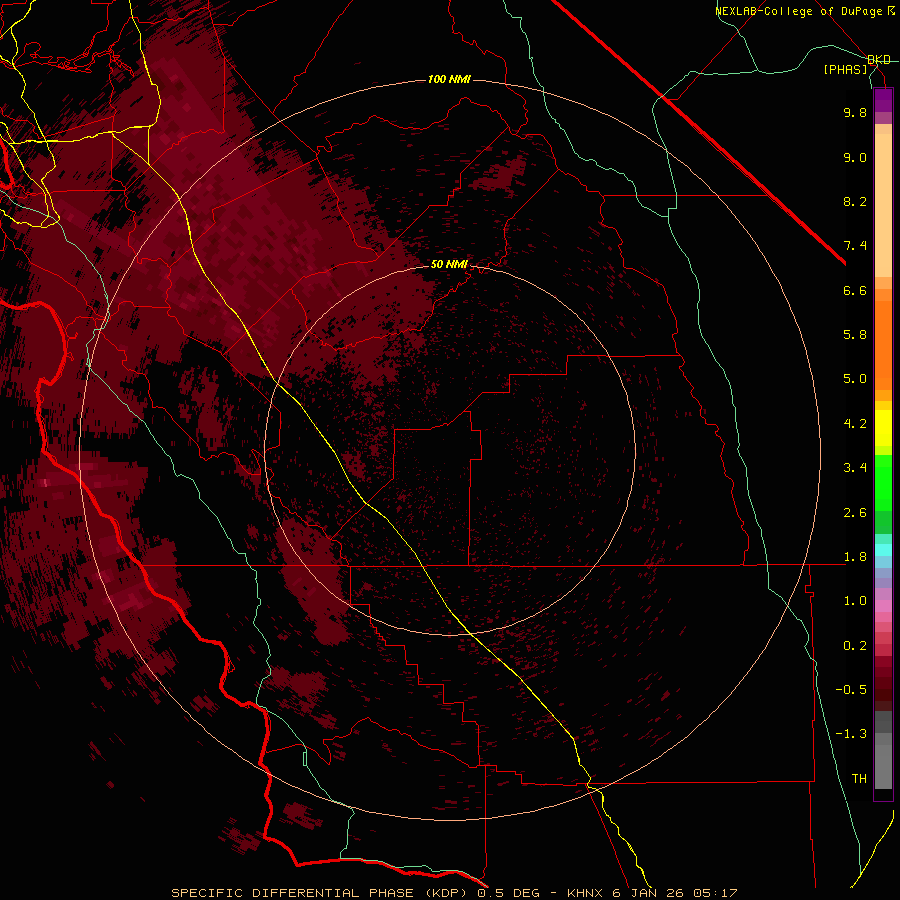Click the 100 NMI range ring label
This screenshot has width=900, height=900.
pyautogui.click(x=449, y=79)
